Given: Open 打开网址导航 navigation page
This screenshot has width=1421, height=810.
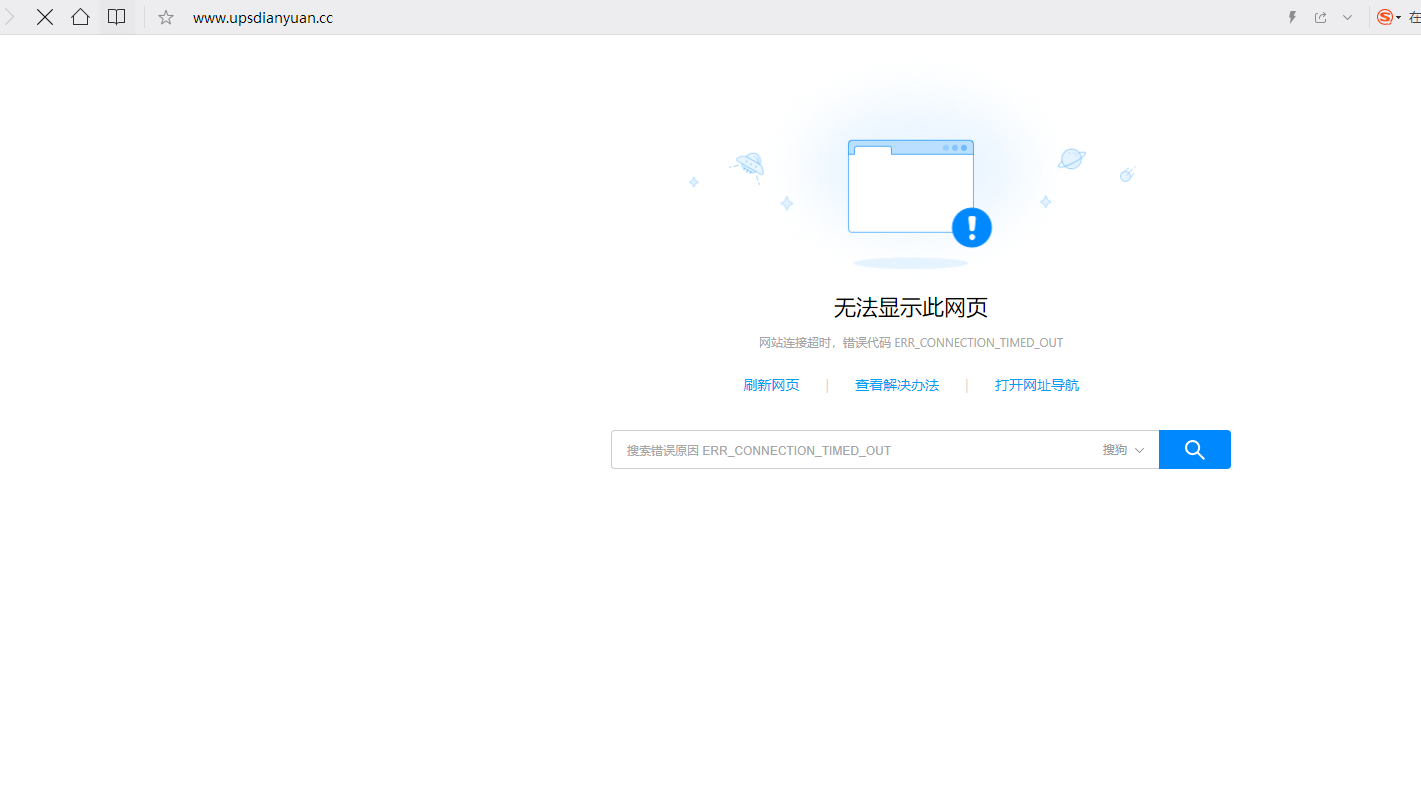Looking at the screenshot, I should [1037, 385].
